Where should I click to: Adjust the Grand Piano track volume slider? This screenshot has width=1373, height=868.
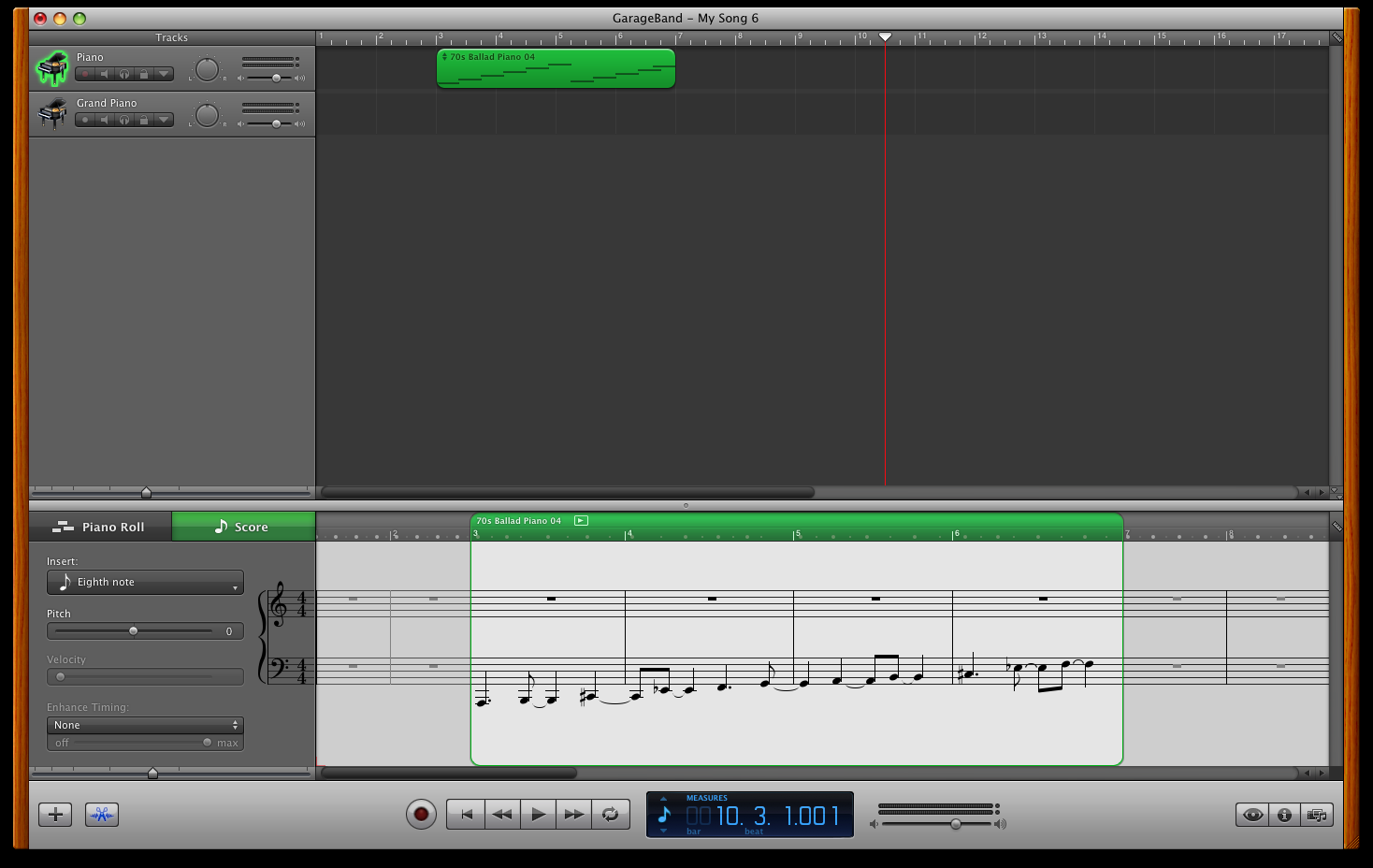[276, 123]
